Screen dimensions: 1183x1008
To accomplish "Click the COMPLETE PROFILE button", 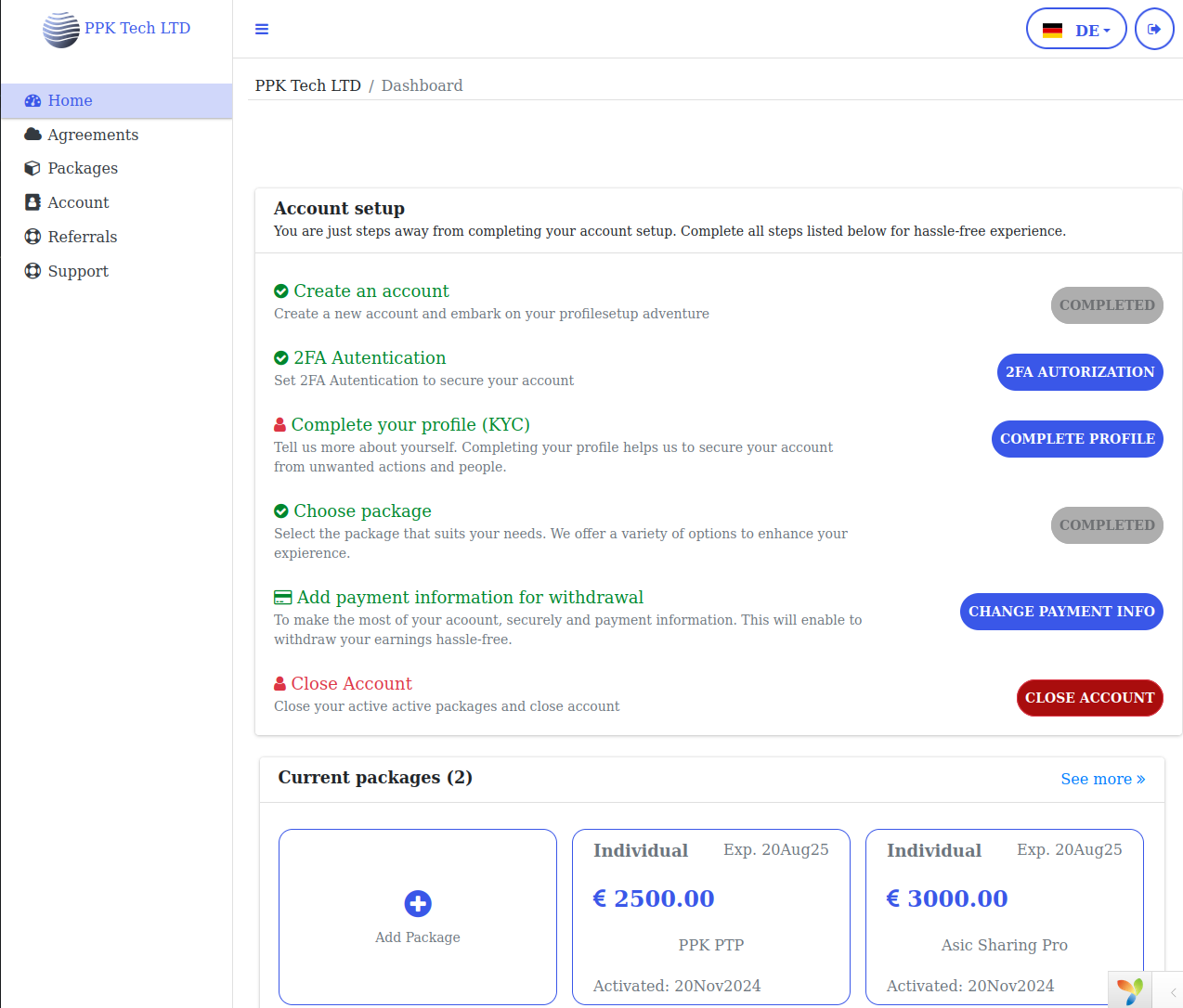I will [x=1077, y=439].
